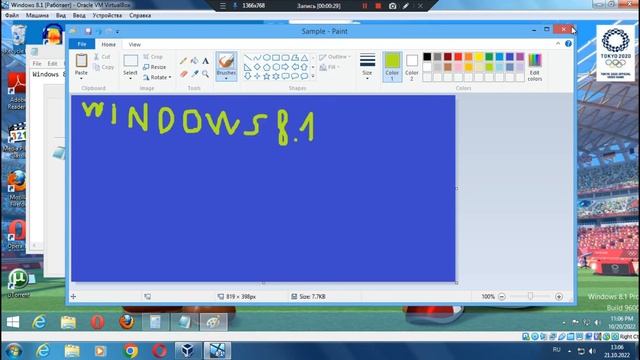This screenshot has width=640, height=360.
Task: Select the Magnifier tool
Action: point(205,74)
